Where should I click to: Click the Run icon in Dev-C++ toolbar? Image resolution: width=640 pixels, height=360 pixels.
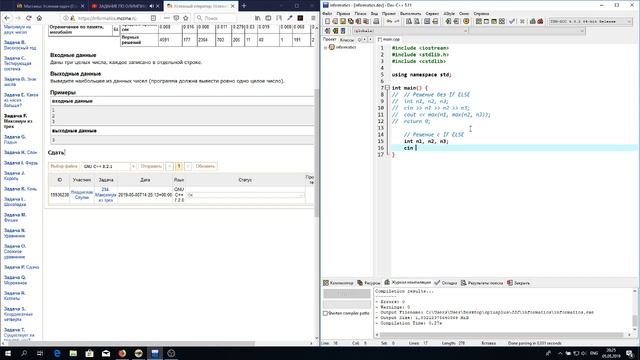point(486,21)
